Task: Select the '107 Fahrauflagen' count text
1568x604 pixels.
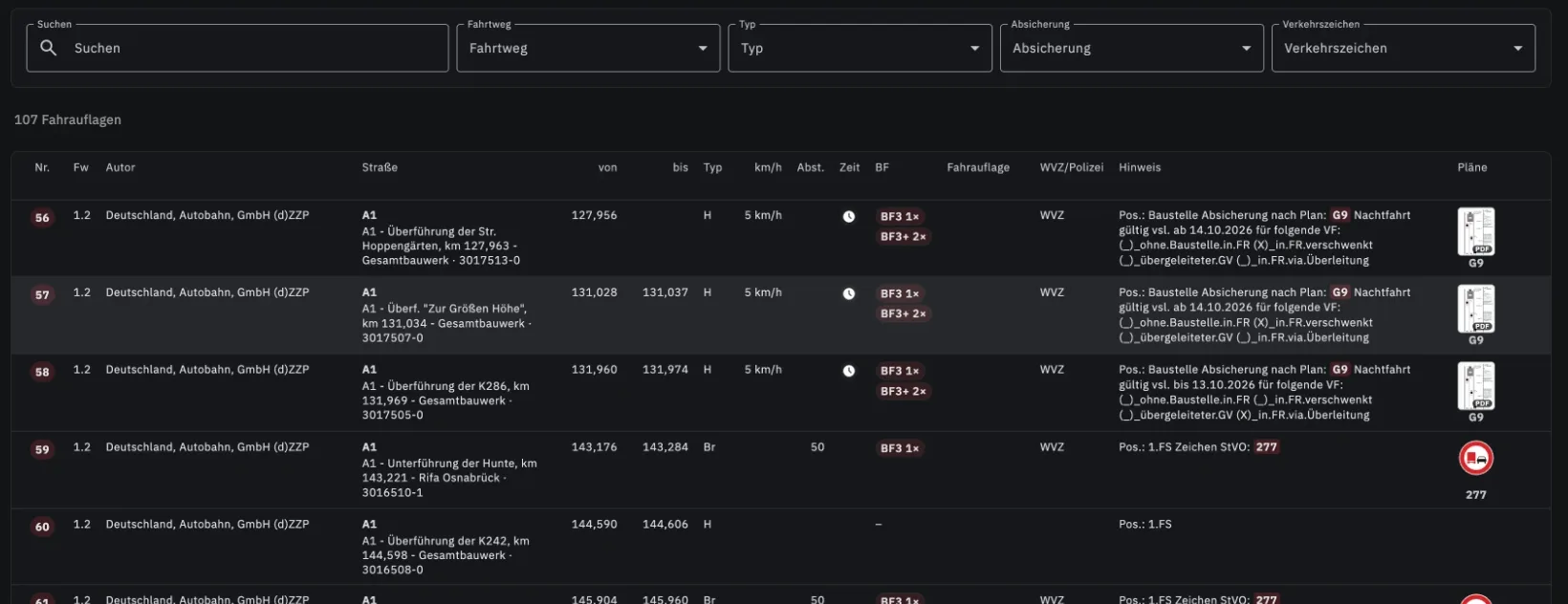Action: 68,120
